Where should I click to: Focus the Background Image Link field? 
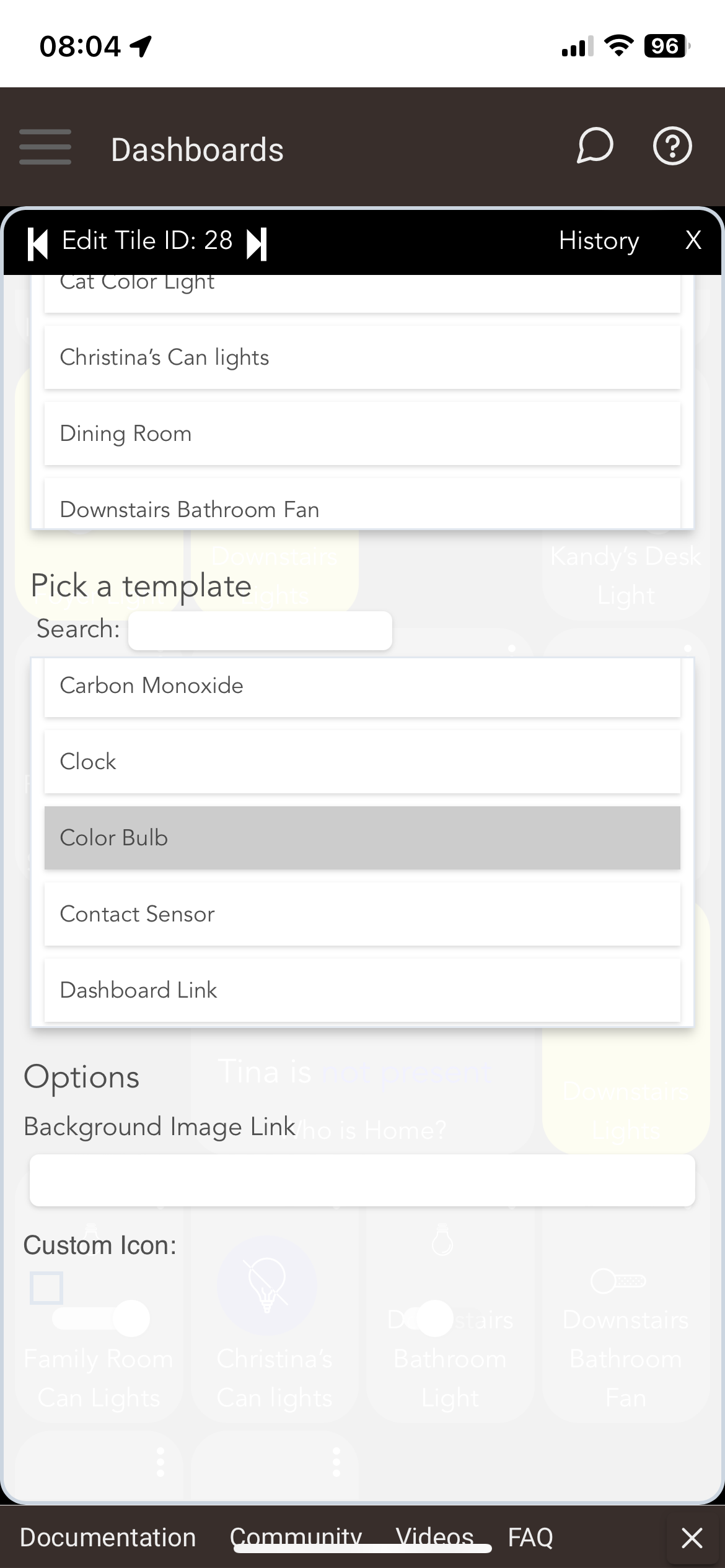tap(362, 1180)
